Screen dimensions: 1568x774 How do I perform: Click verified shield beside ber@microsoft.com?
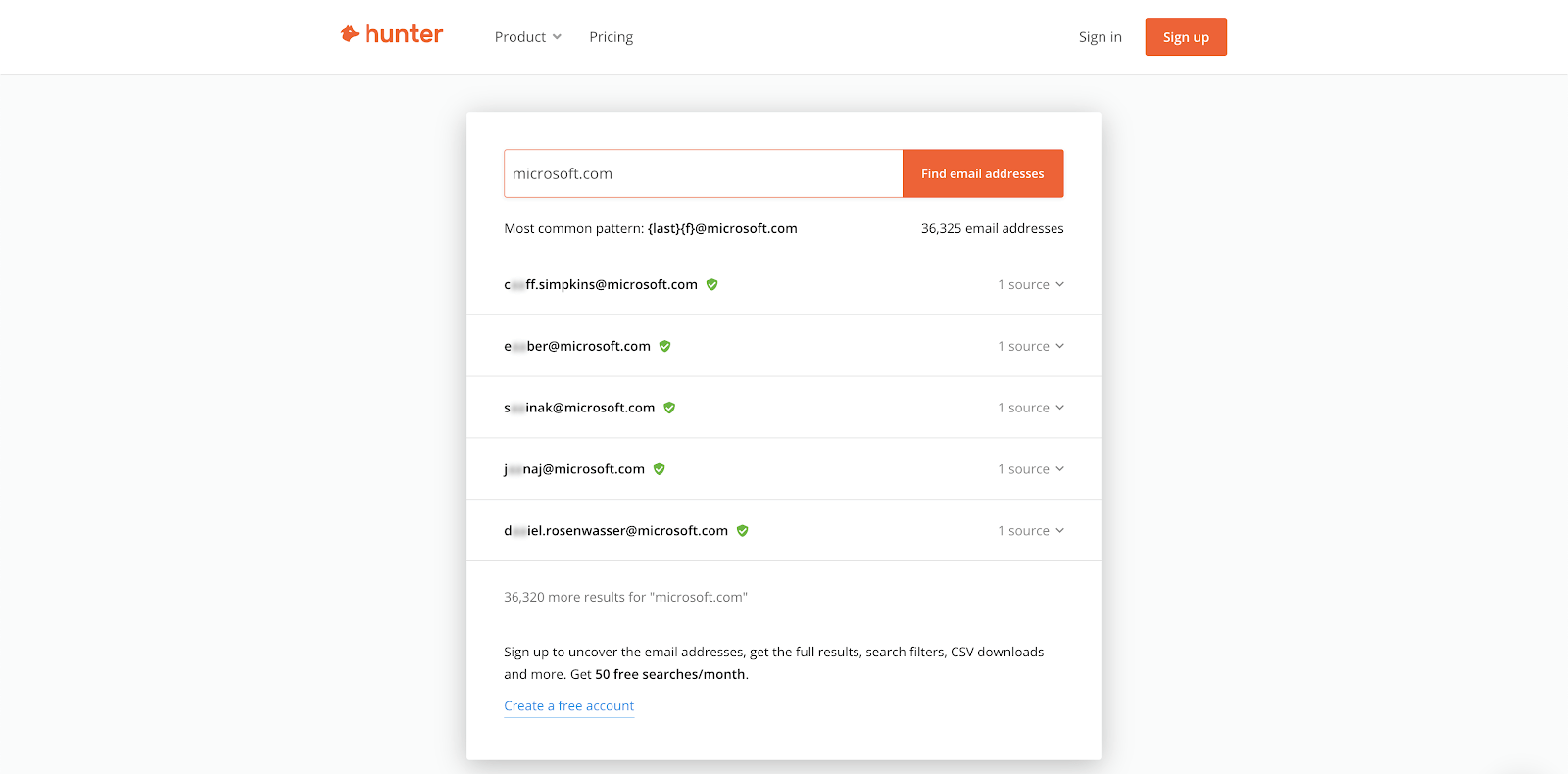(x=665, y=346)
